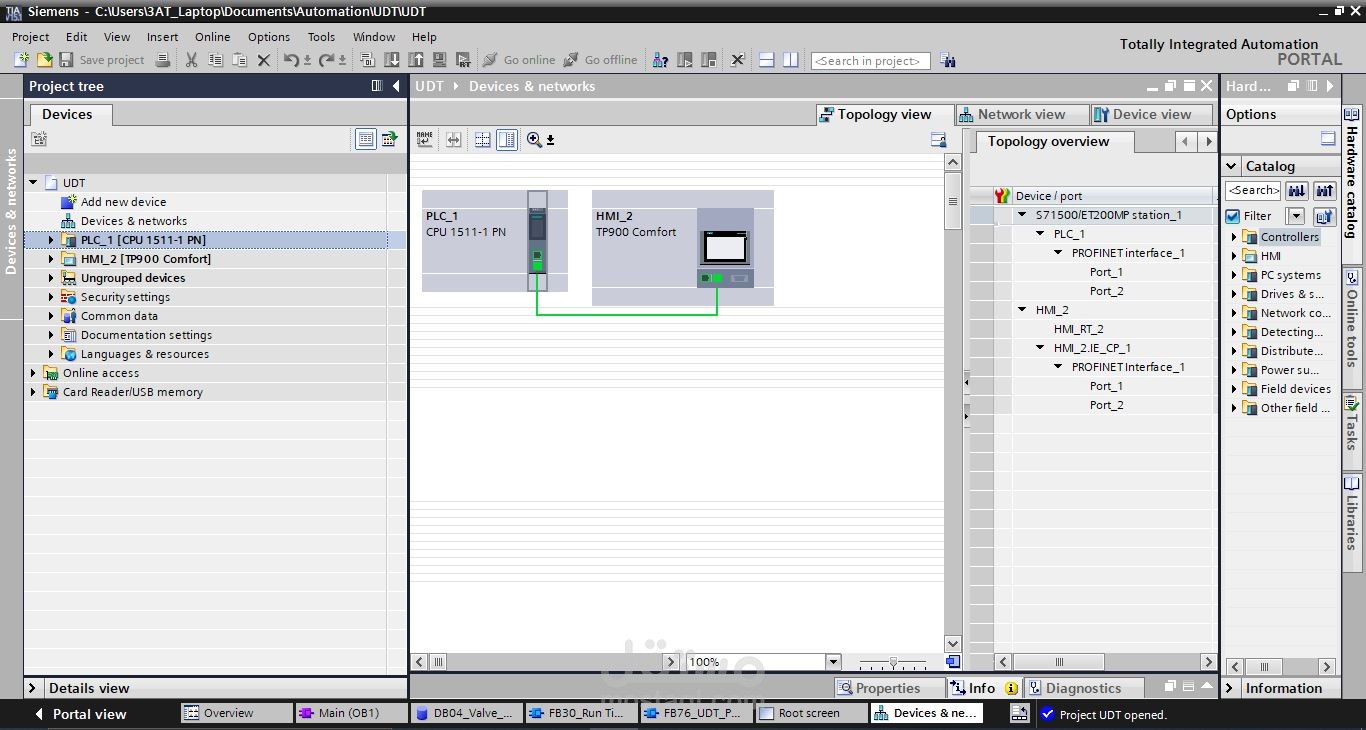Toggle the Filter checkbox in Catalog

tap(1232, 216)
